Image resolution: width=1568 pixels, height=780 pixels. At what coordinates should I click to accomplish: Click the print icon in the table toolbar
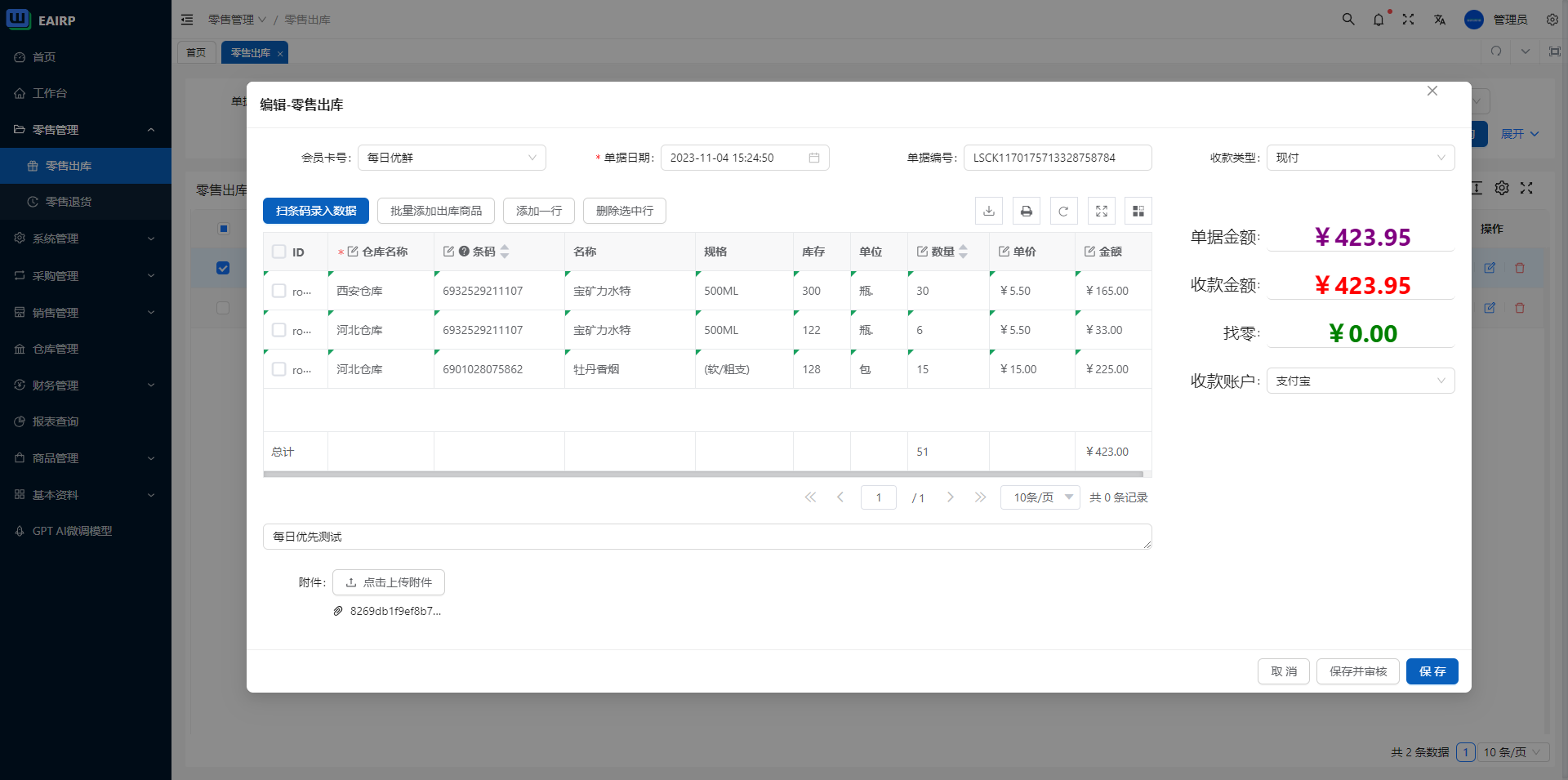1027,211
